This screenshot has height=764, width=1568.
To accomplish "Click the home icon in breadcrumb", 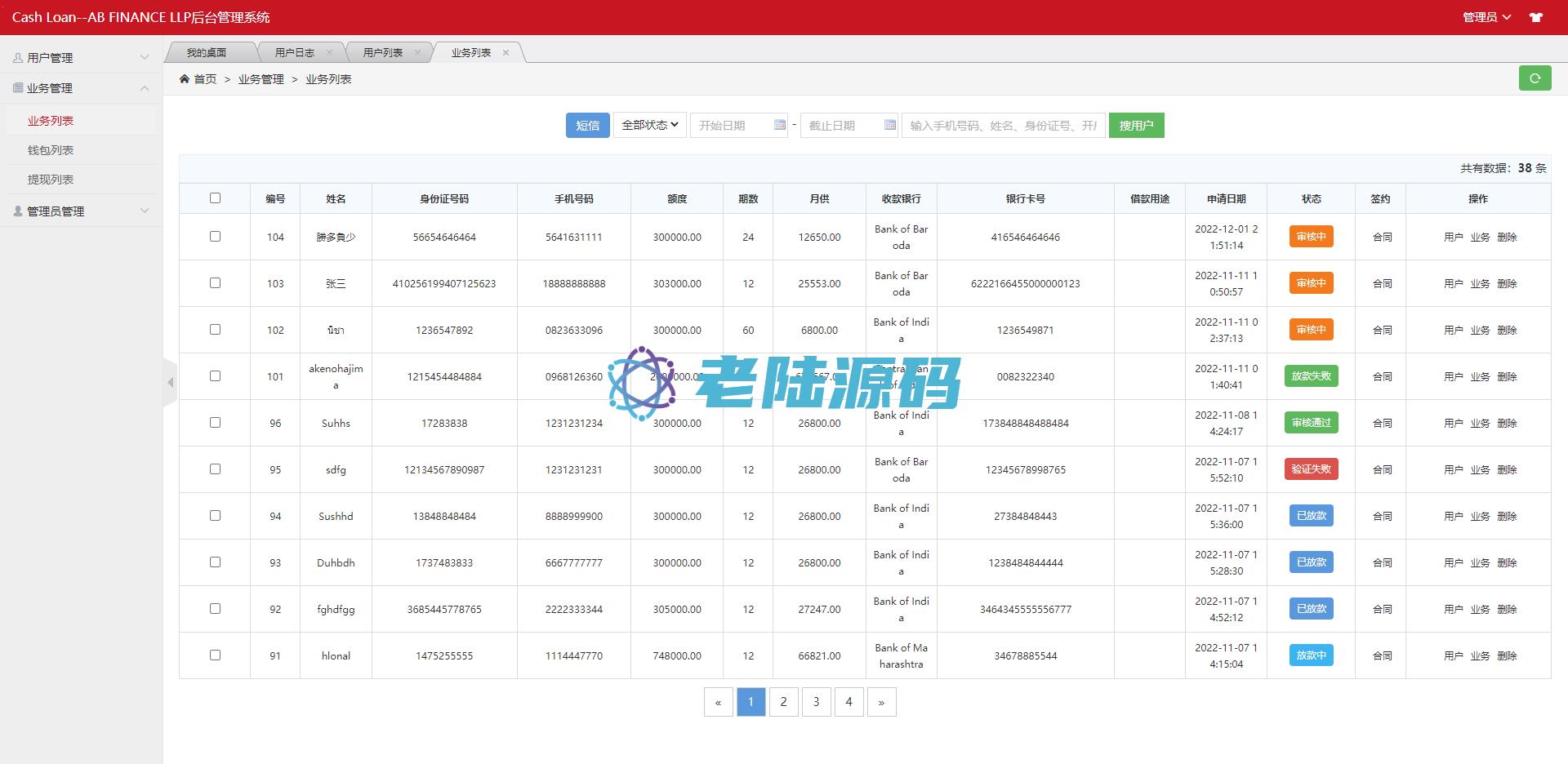I will 185,79.
